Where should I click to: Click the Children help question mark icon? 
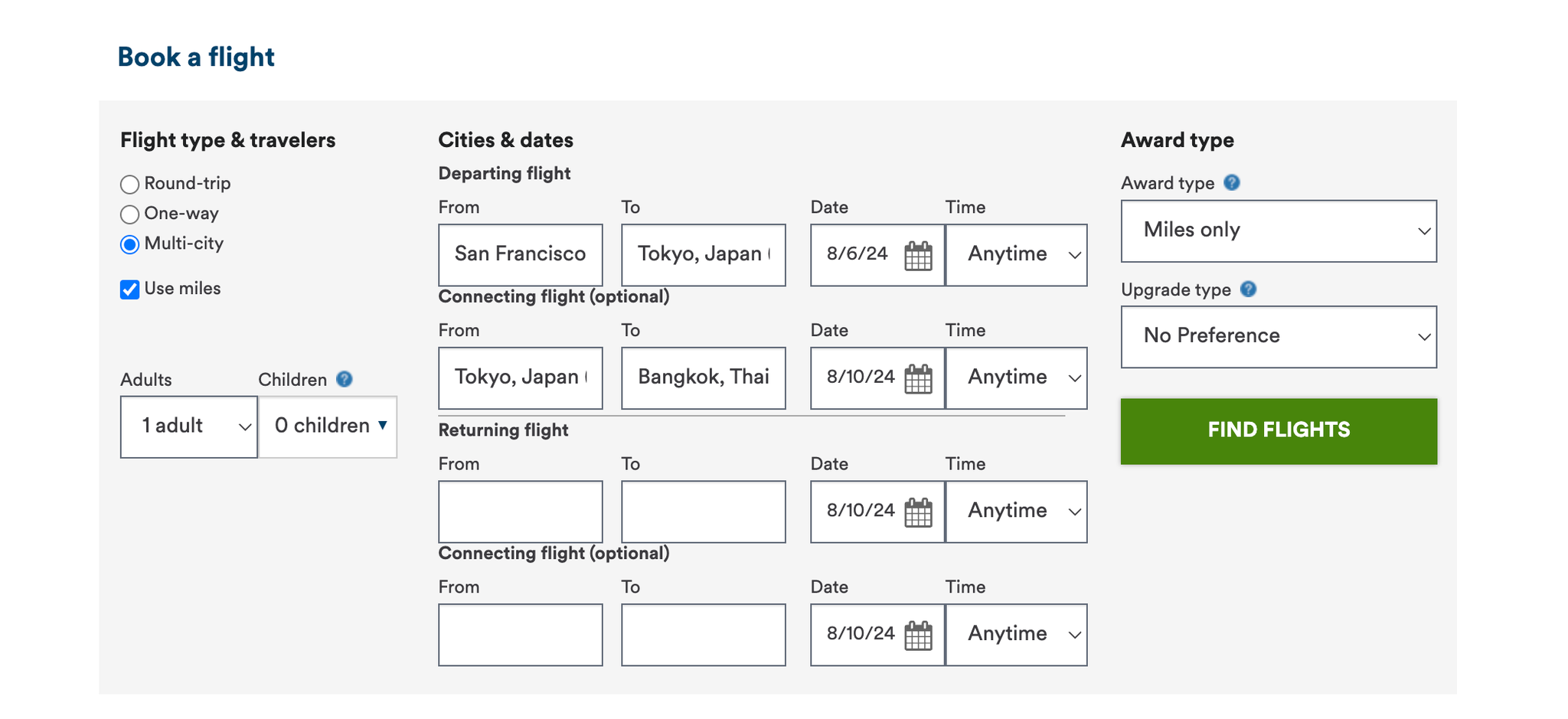point(345,378)
